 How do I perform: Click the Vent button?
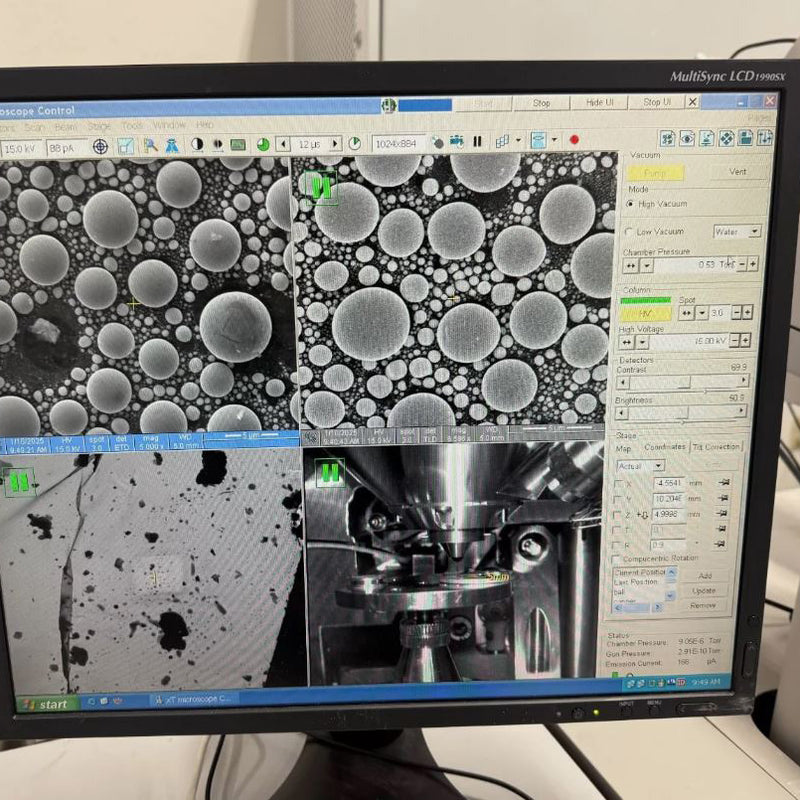pos(738,172)
